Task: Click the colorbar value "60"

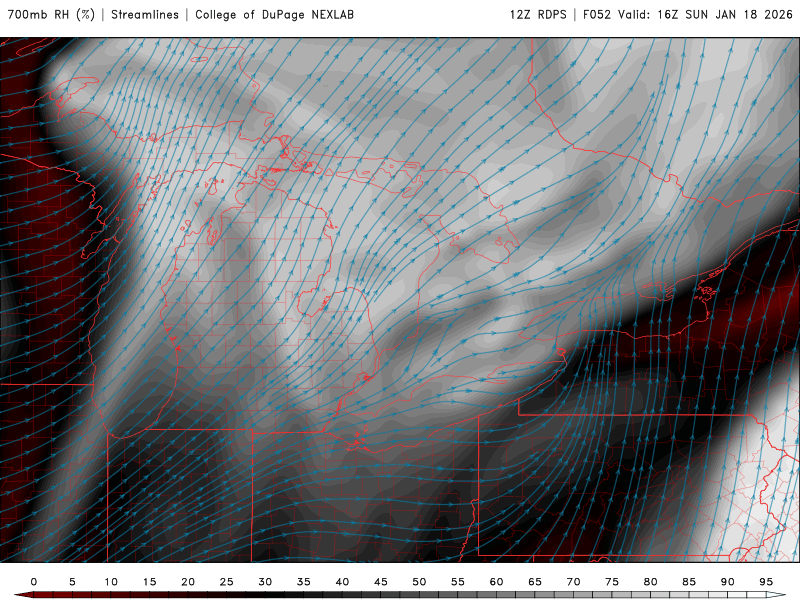Action: [x=496, y=582]
